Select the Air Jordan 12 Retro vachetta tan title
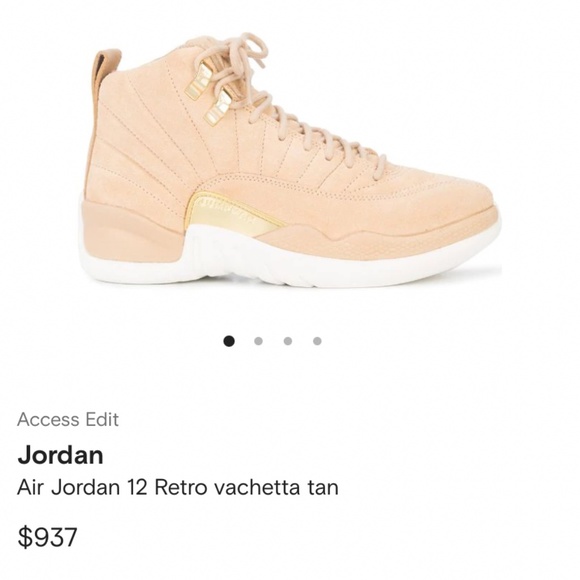The image size is (580, 580). coord(178,488)
